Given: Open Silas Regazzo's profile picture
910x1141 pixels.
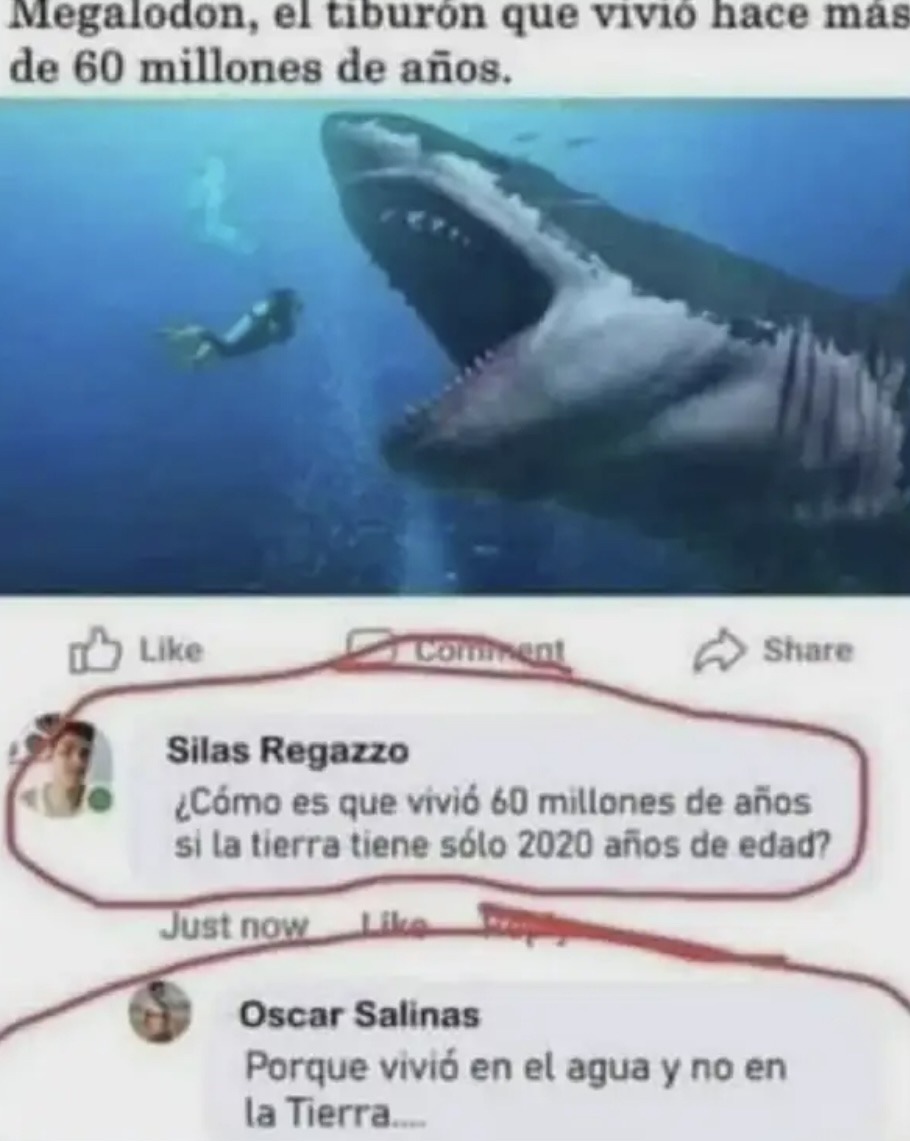Looking at the screenshot, I should click(67, 768).
